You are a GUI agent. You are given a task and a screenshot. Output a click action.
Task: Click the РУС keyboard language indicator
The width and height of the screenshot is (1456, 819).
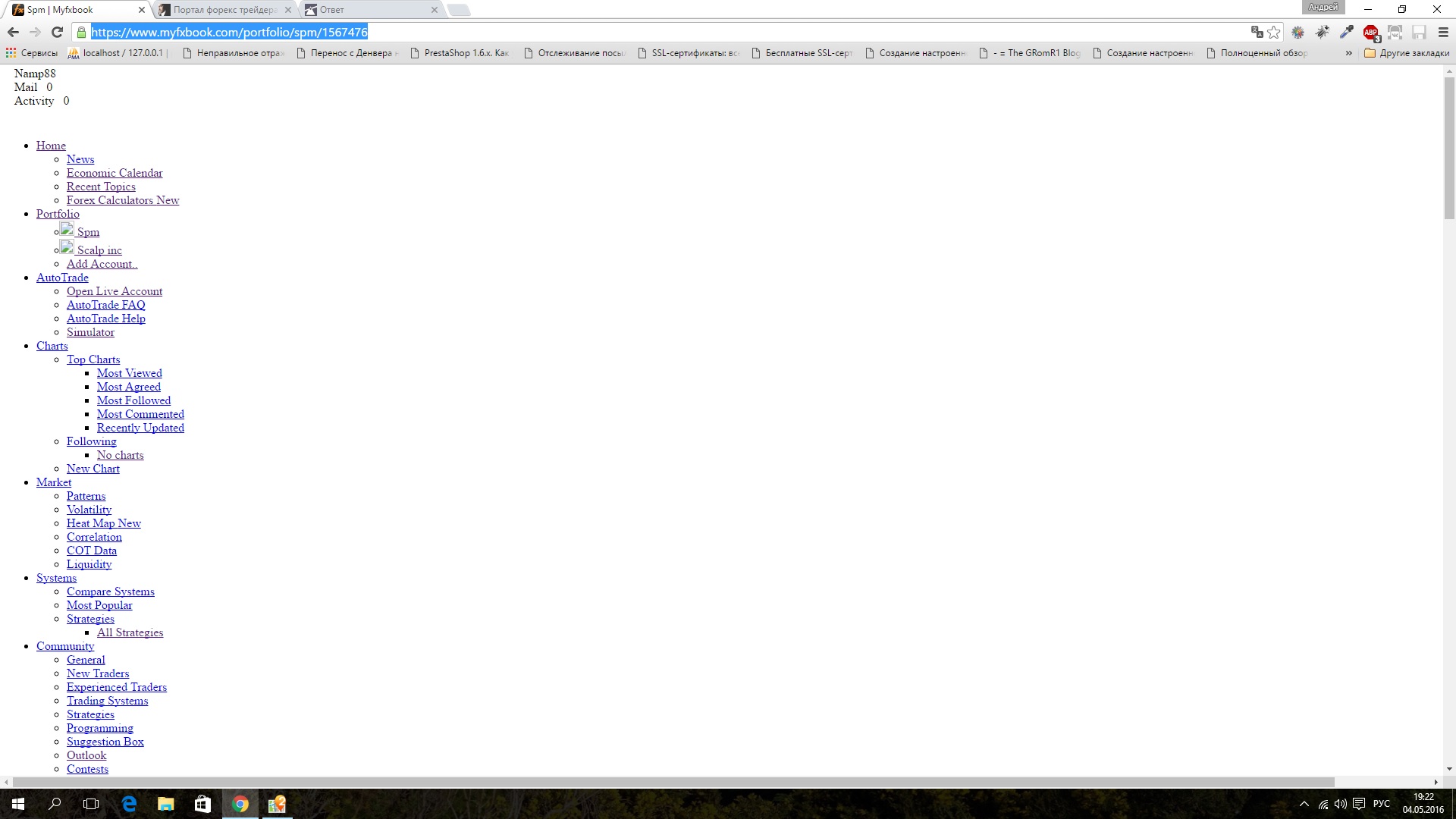tap(1382, 804)
